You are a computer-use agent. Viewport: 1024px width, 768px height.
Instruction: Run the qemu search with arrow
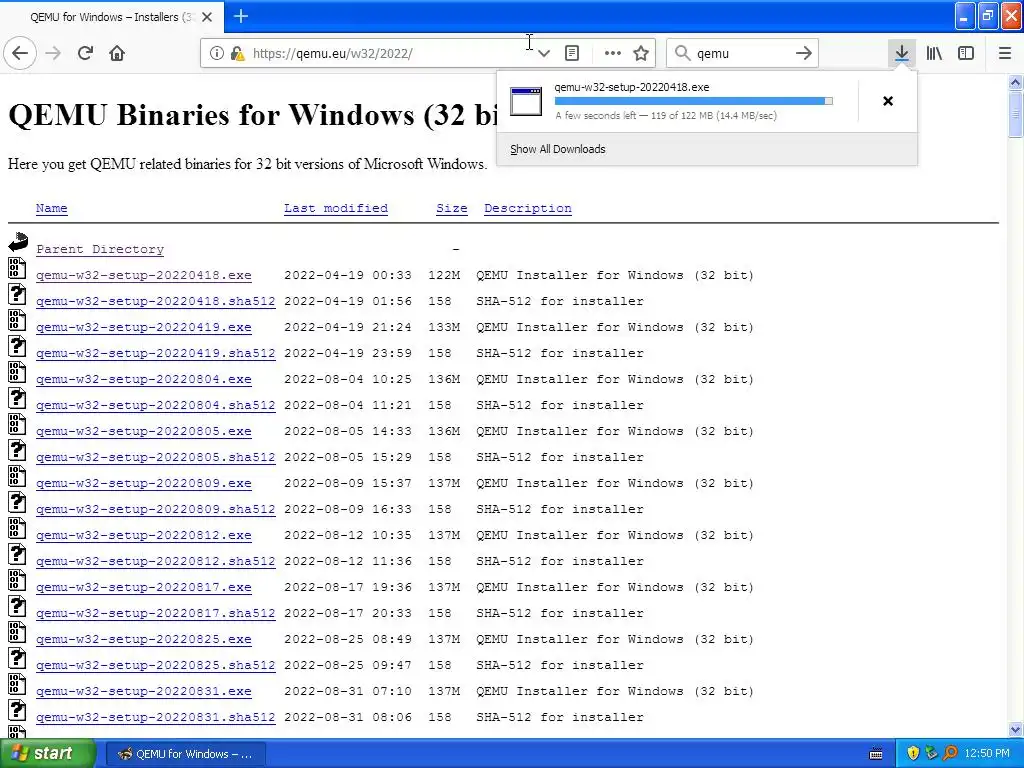click(x=804, y=53)
